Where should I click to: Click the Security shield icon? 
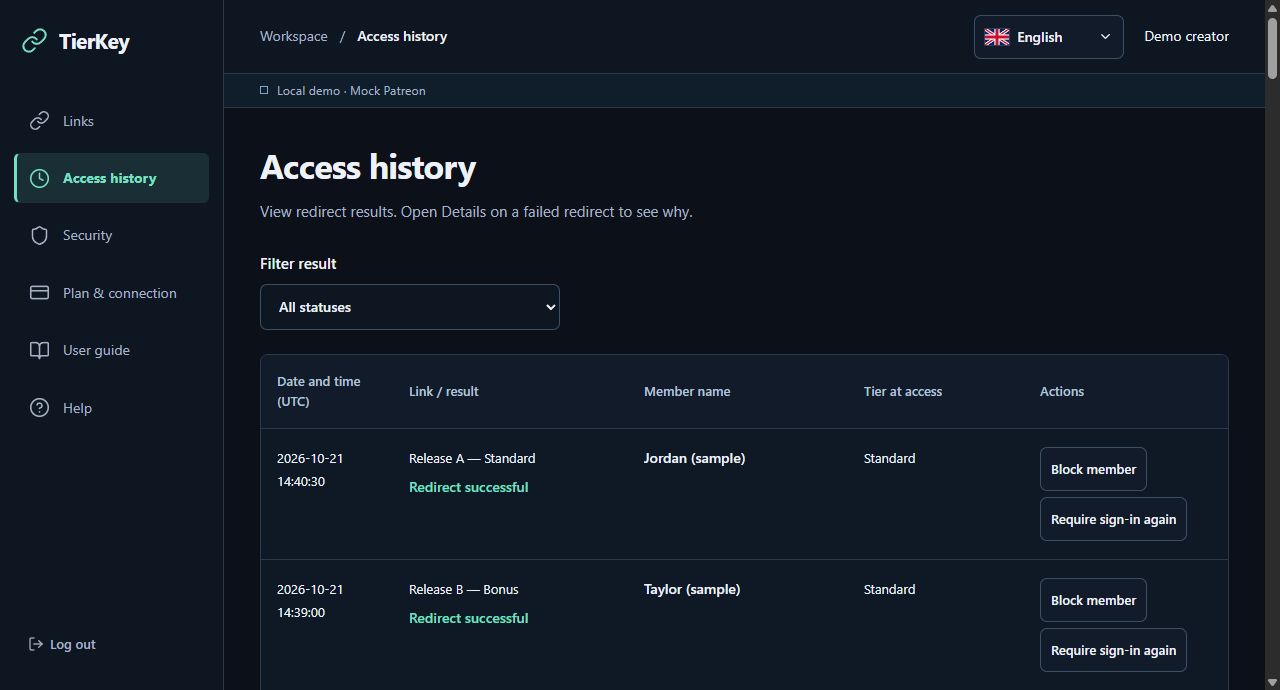[39, 235]
